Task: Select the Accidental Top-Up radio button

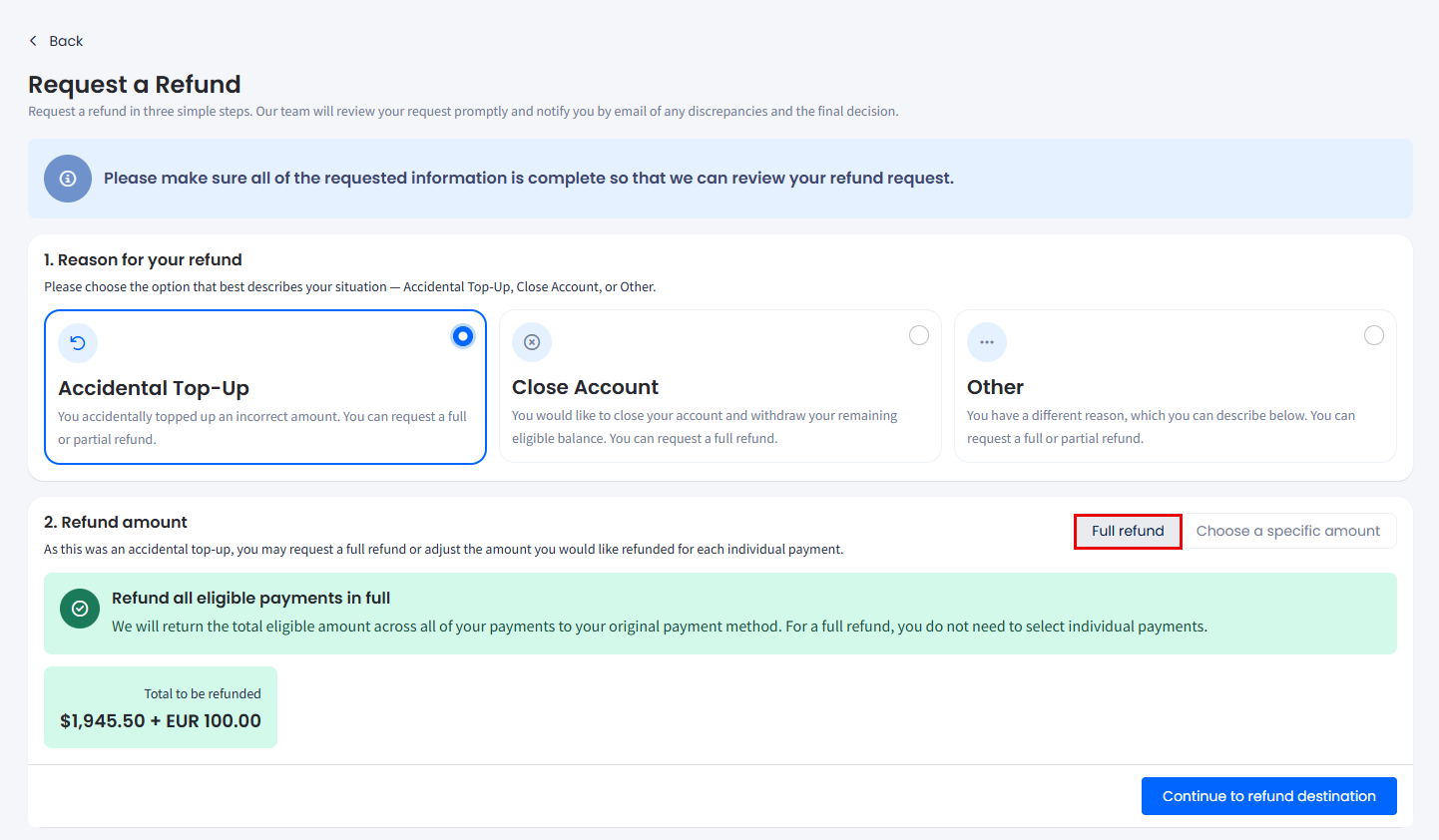Action: pyautogui.click(x=463, y=336)
